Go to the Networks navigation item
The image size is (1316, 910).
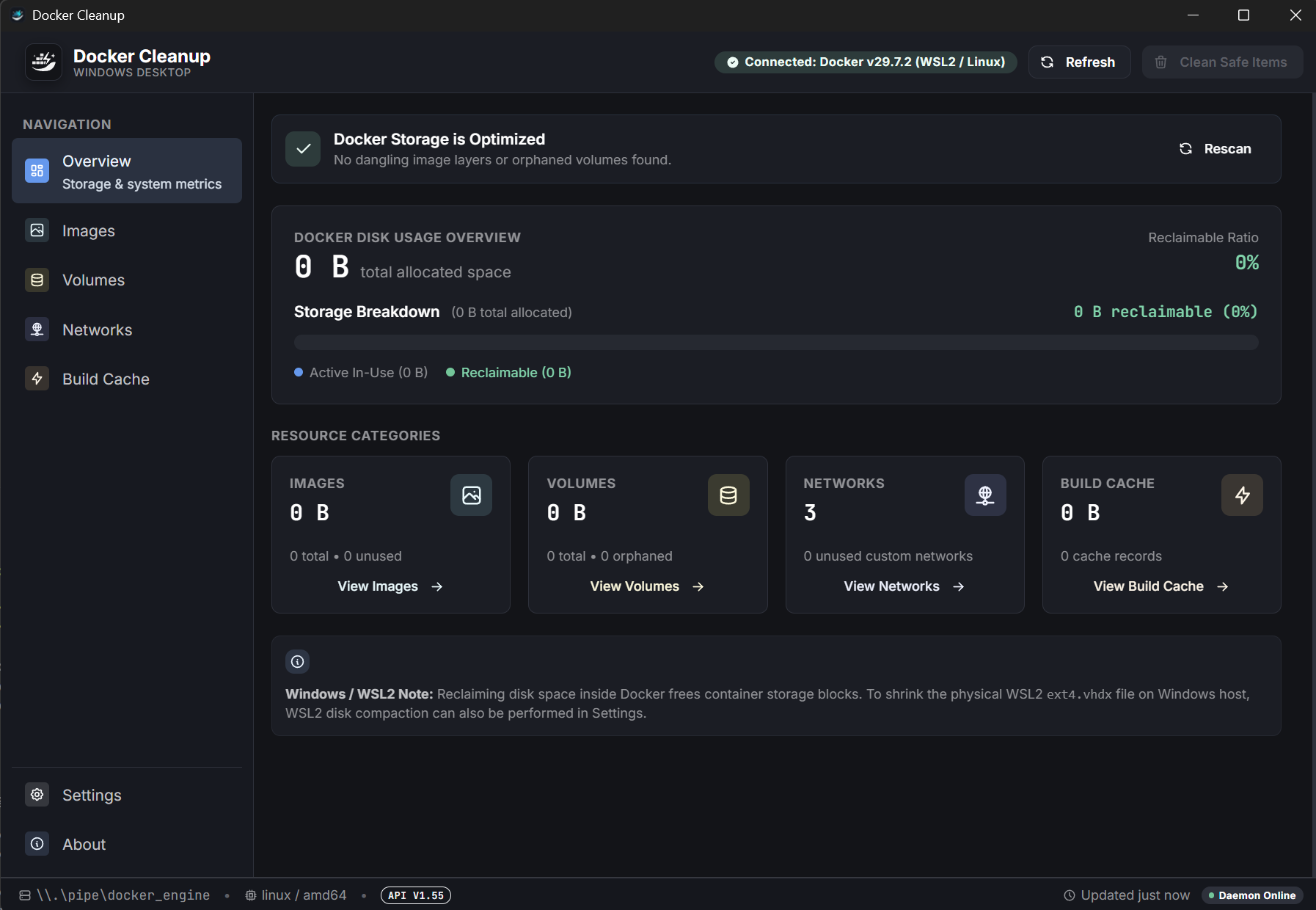[127, 330]
